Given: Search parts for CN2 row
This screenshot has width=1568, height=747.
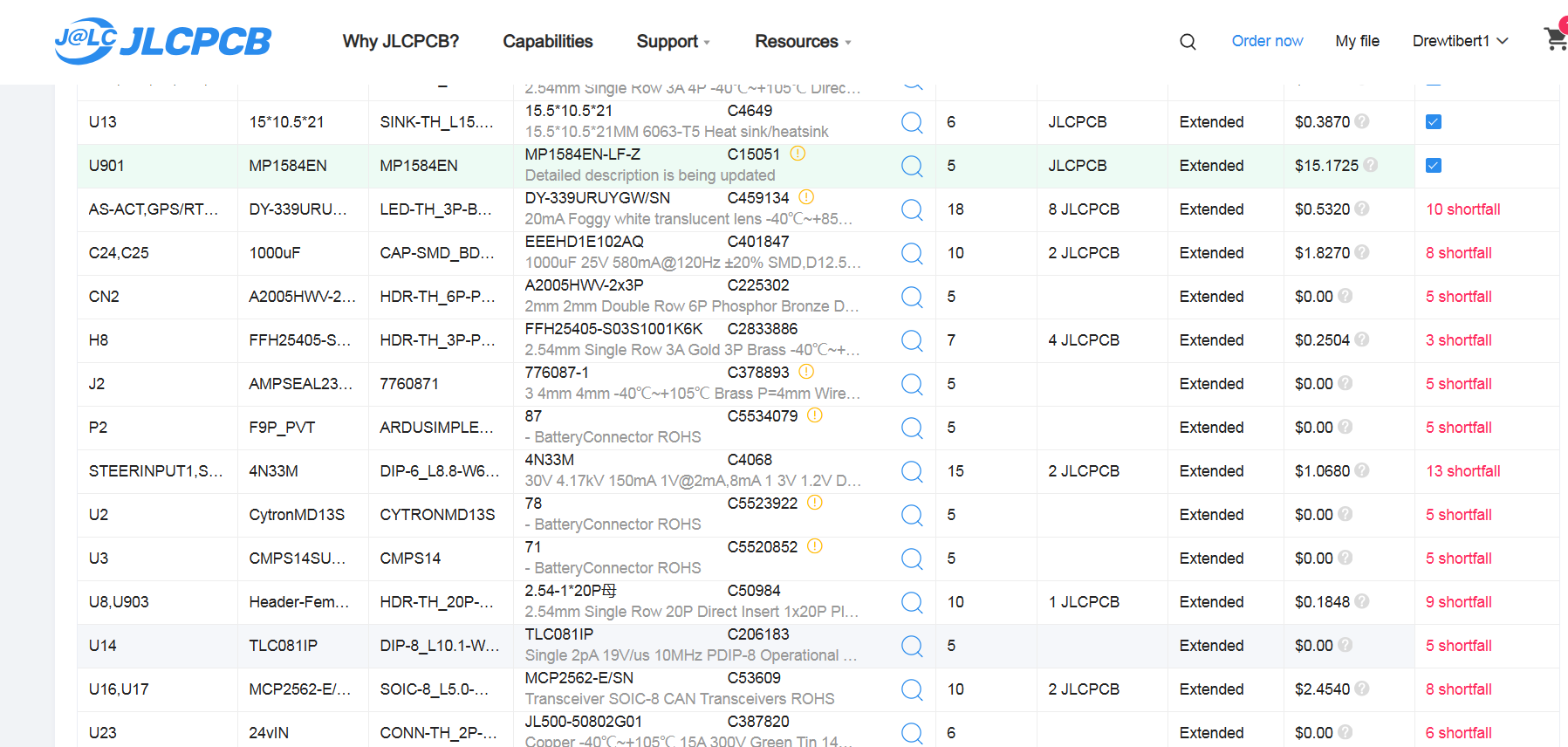Looking at the screenshot, I should point(912,297).
